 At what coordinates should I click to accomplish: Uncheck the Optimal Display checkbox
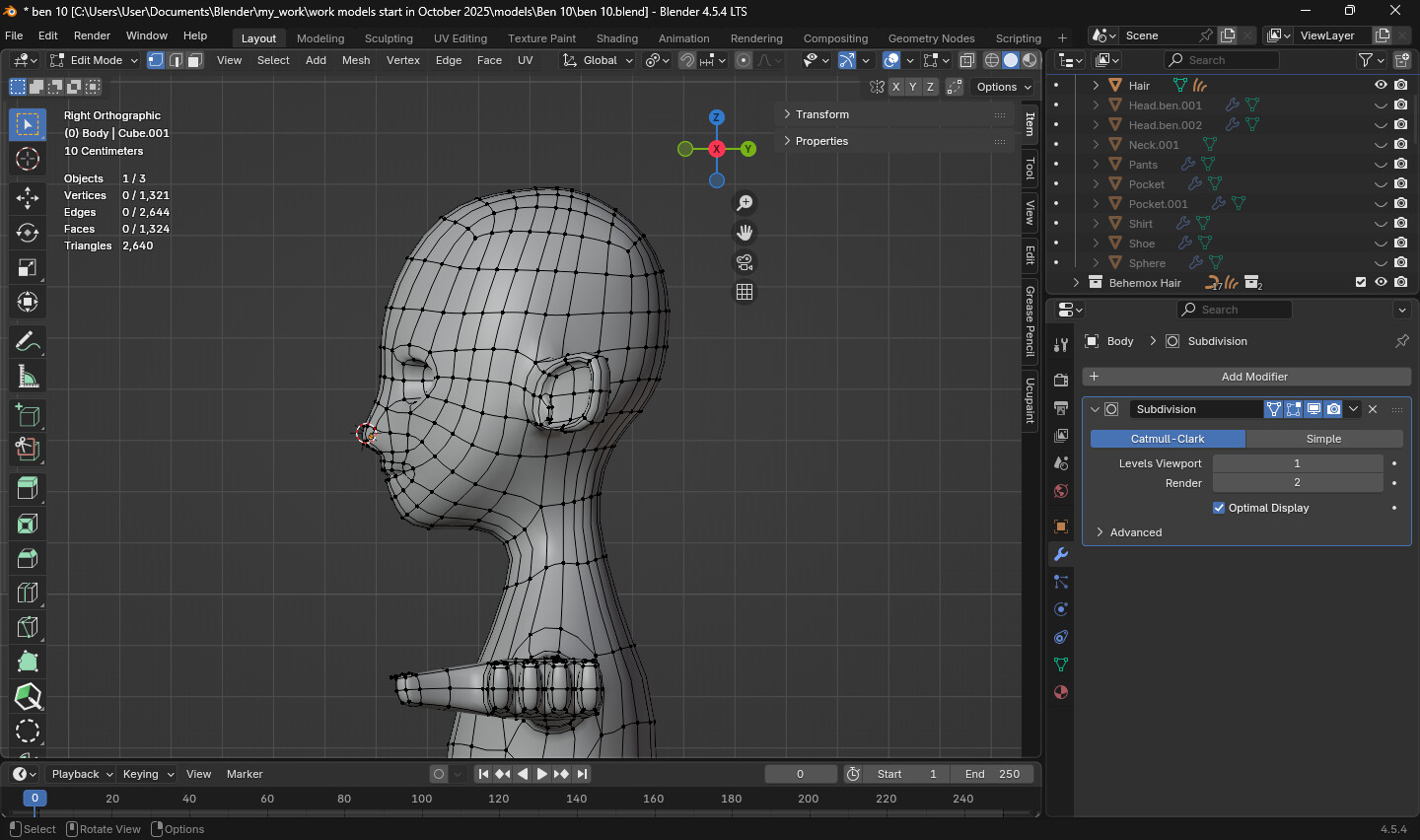click(1219, 508)
